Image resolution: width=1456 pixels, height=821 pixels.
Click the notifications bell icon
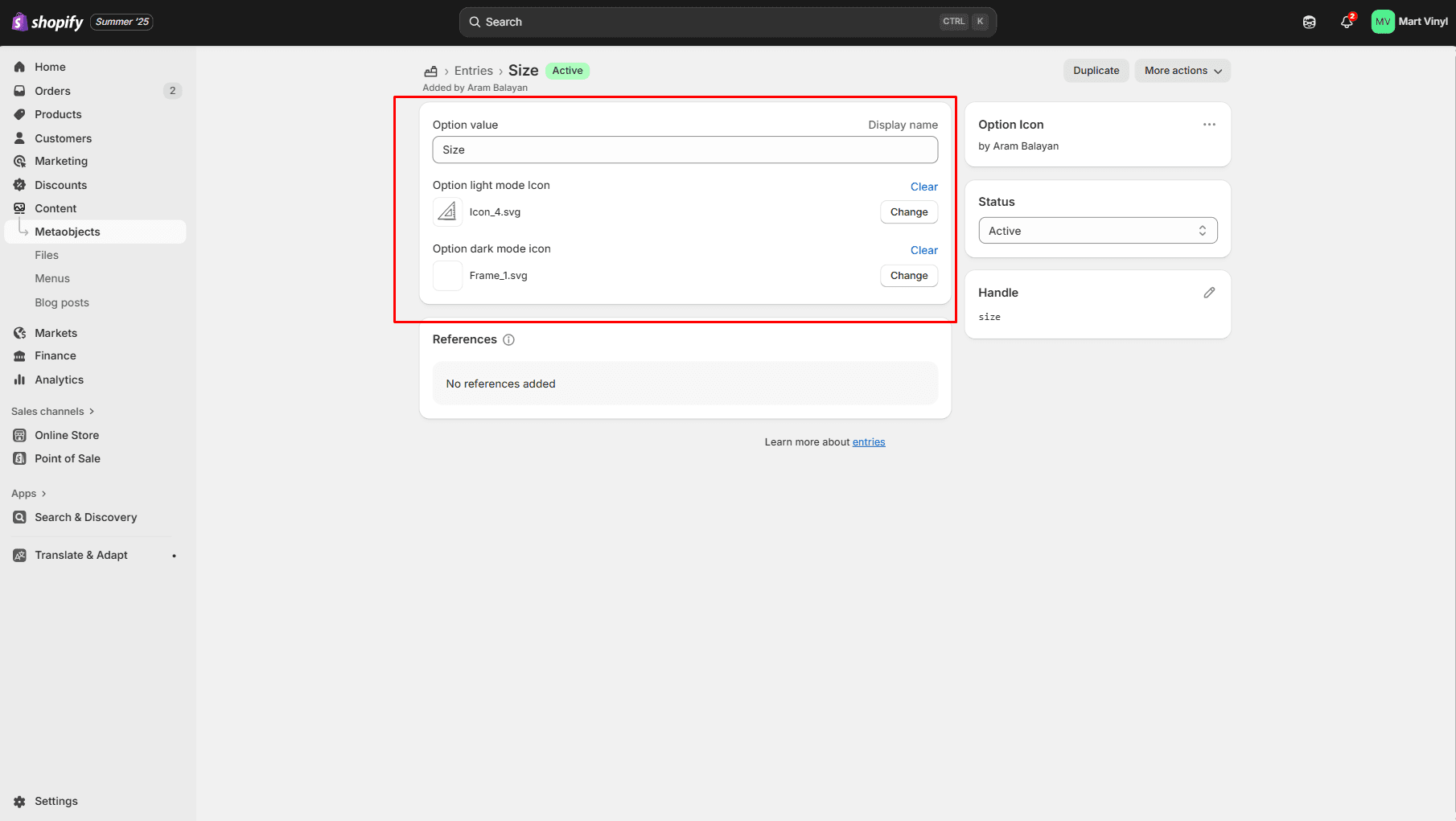click(x=1347, y=22)
